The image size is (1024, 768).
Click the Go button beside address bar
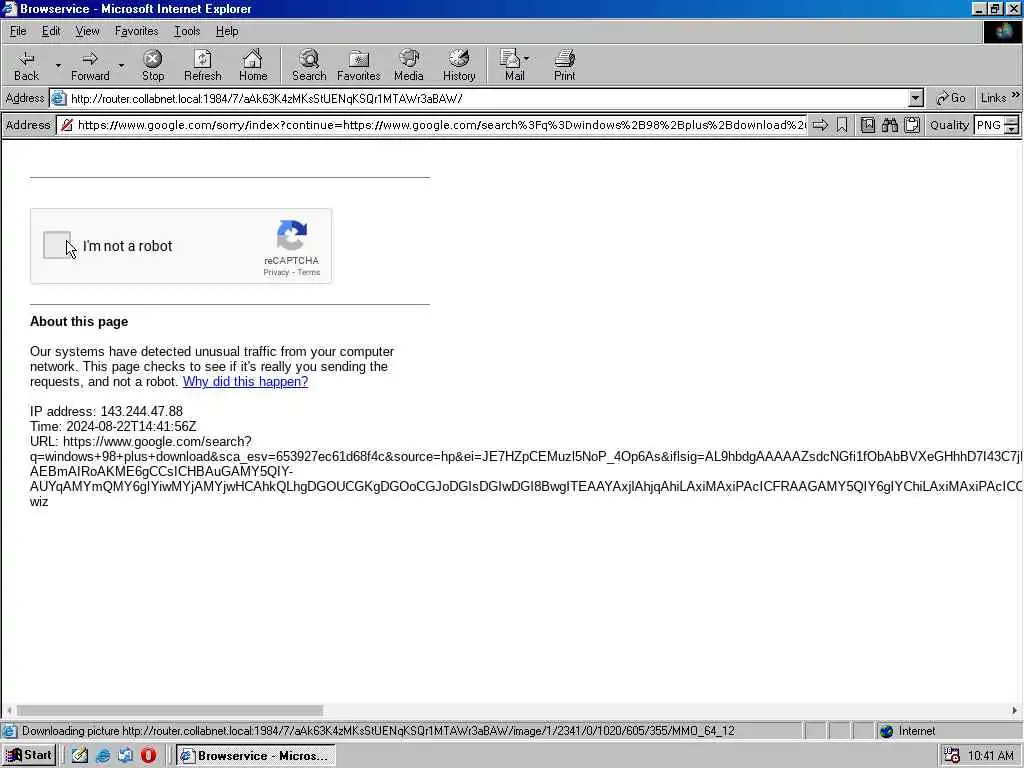950,98
